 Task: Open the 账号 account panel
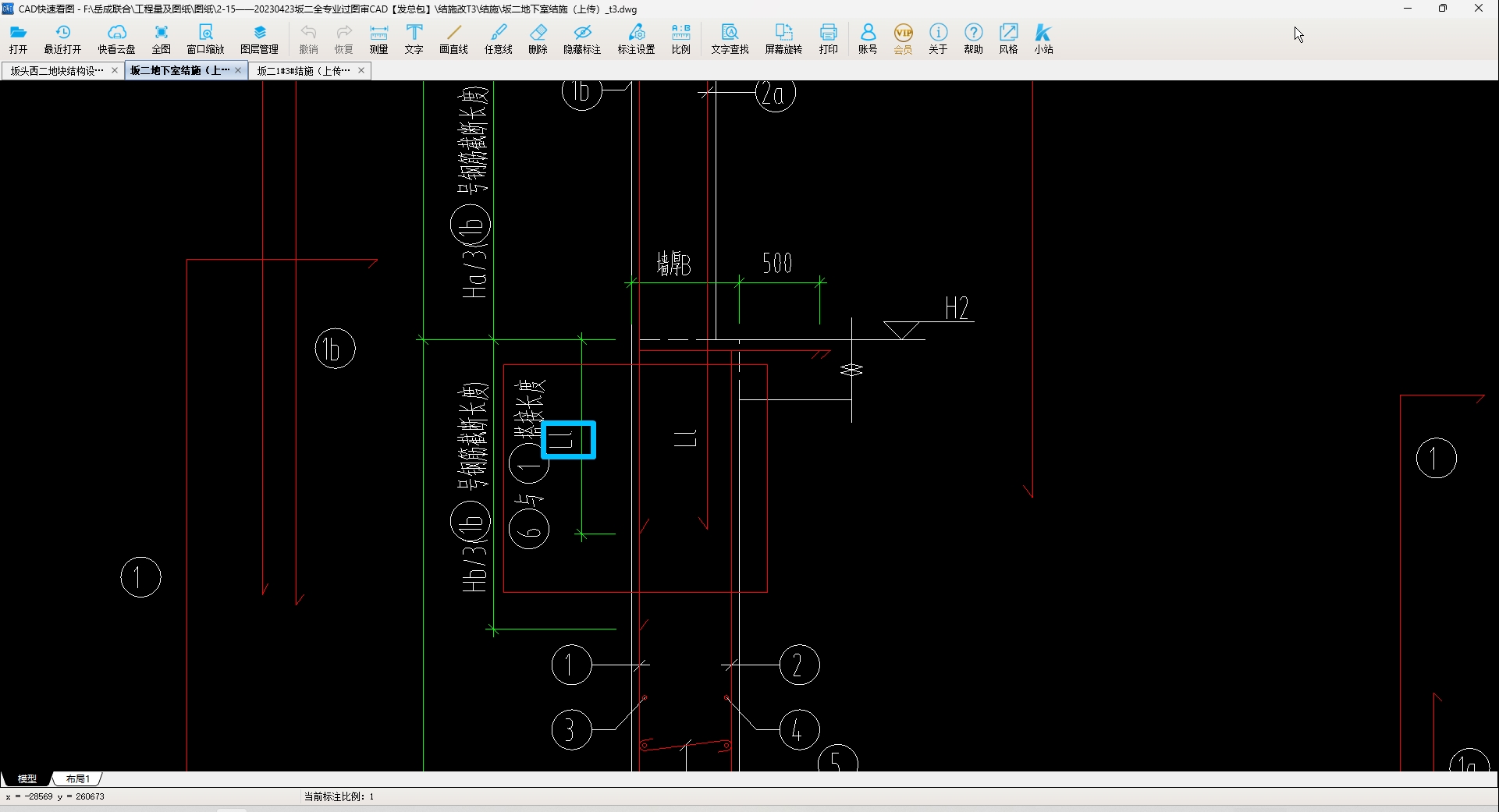pyautogui.click(x=868, y=39)
